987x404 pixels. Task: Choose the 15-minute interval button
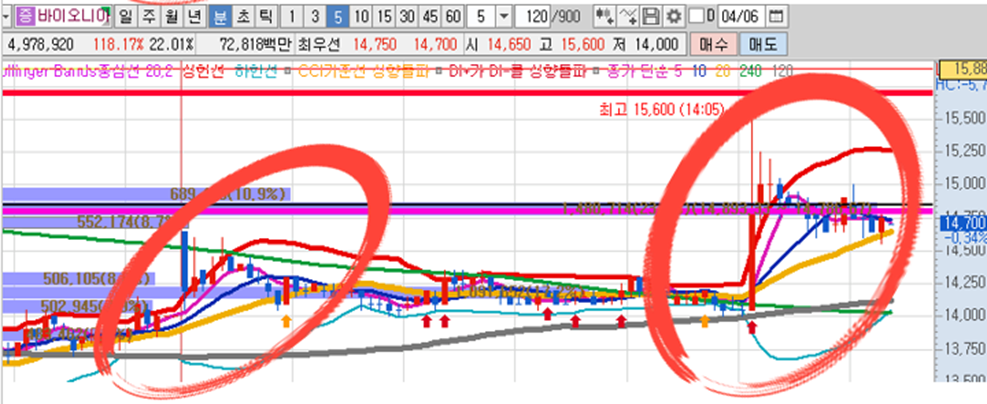coord(385,16)
